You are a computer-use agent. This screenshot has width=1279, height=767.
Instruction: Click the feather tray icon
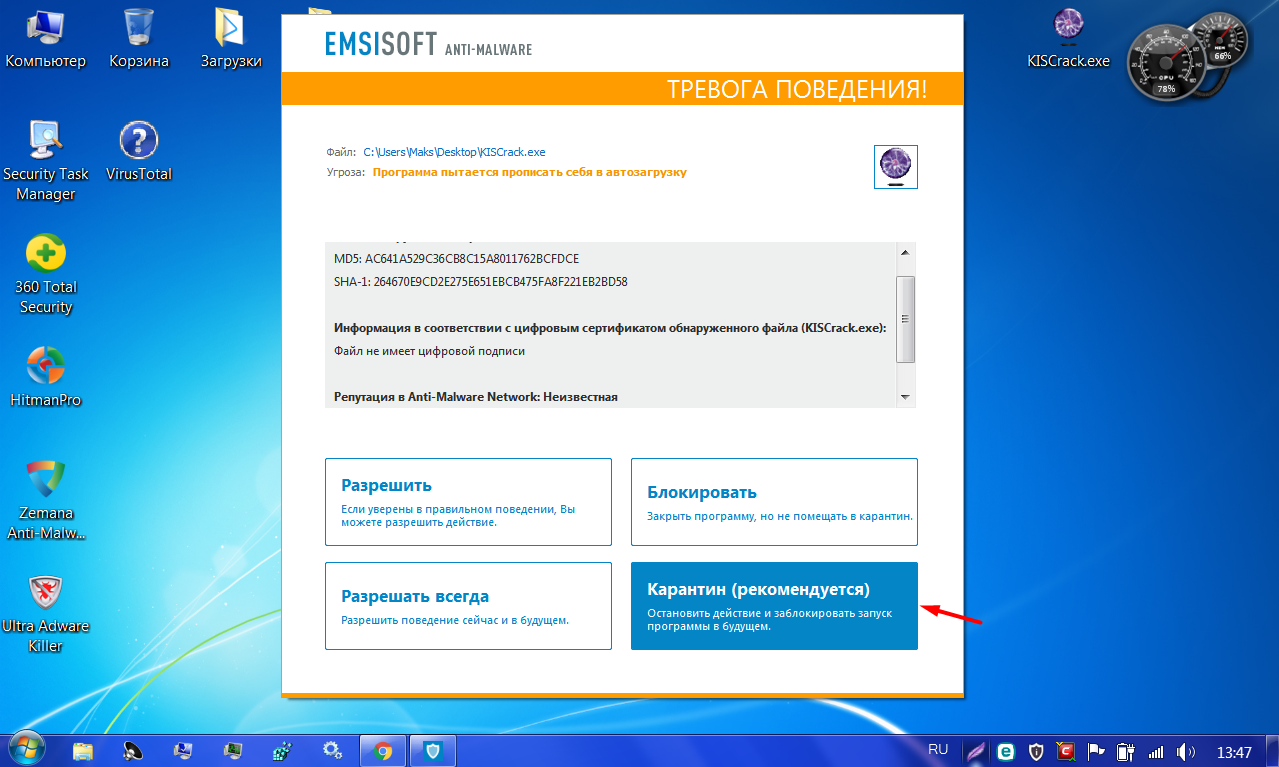click(x=977, y=750)
